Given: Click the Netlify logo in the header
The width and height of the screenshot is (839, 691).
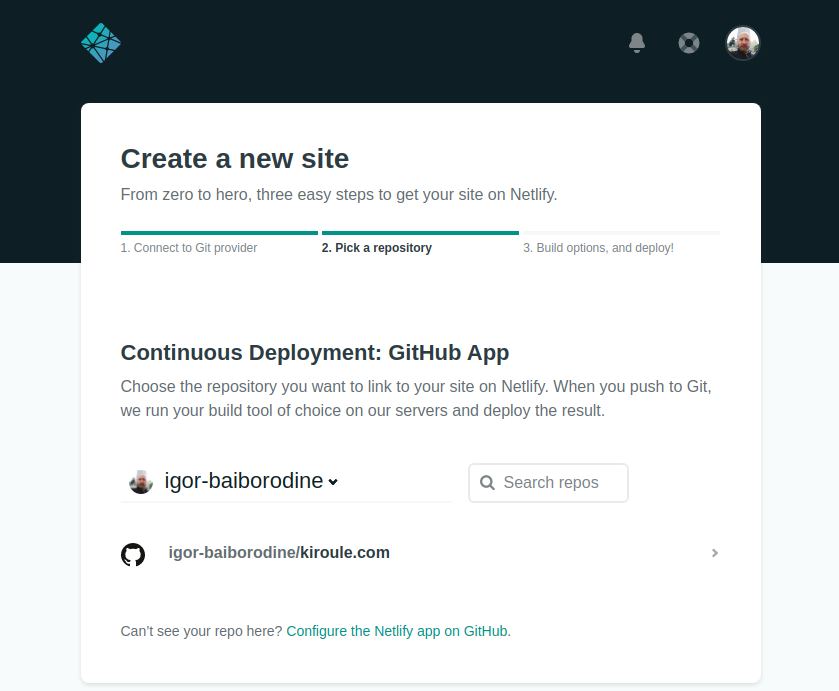Looking at the screenshot, I should point(101,43).
